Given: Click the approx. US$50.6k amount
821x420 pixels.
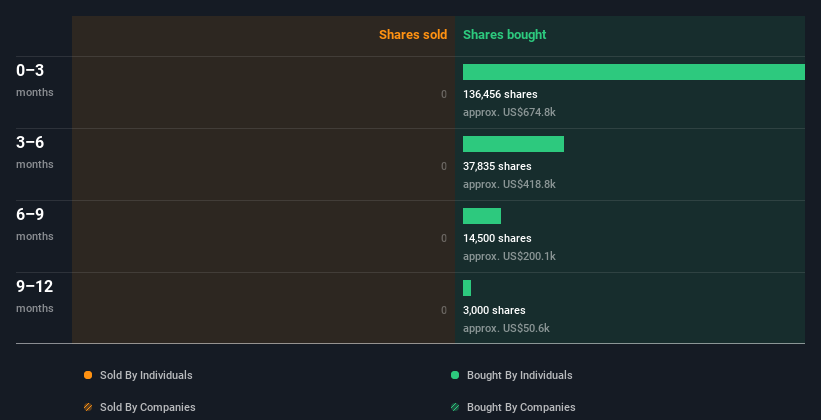Looking at the screenshot, I should click(x=506, y=328).
